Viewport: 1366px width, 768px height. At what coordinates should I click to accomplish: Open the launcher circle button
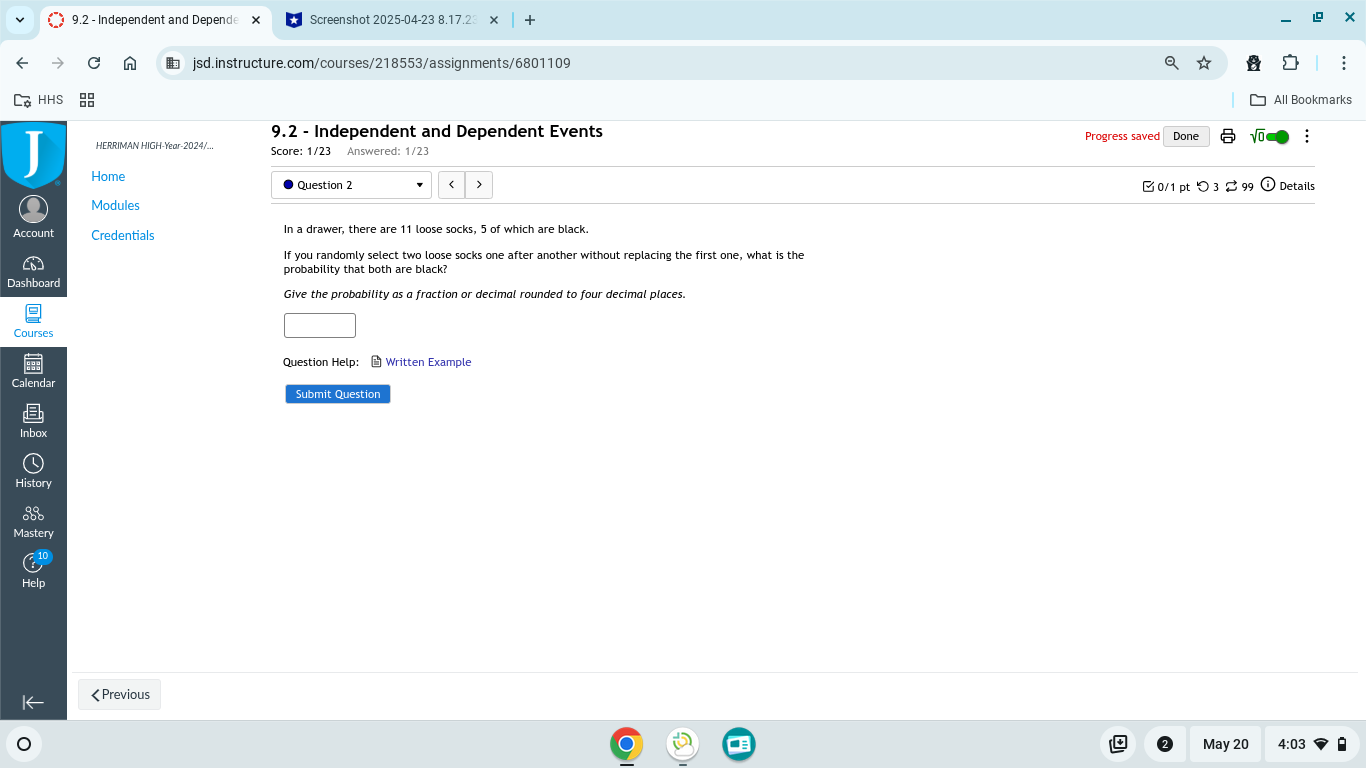24,744
